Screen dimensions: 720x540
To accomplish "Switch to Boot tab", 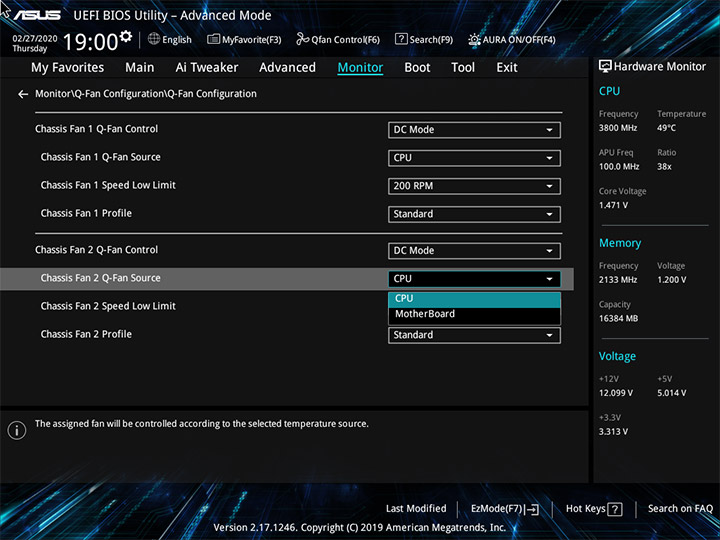I will click(417, 68).
